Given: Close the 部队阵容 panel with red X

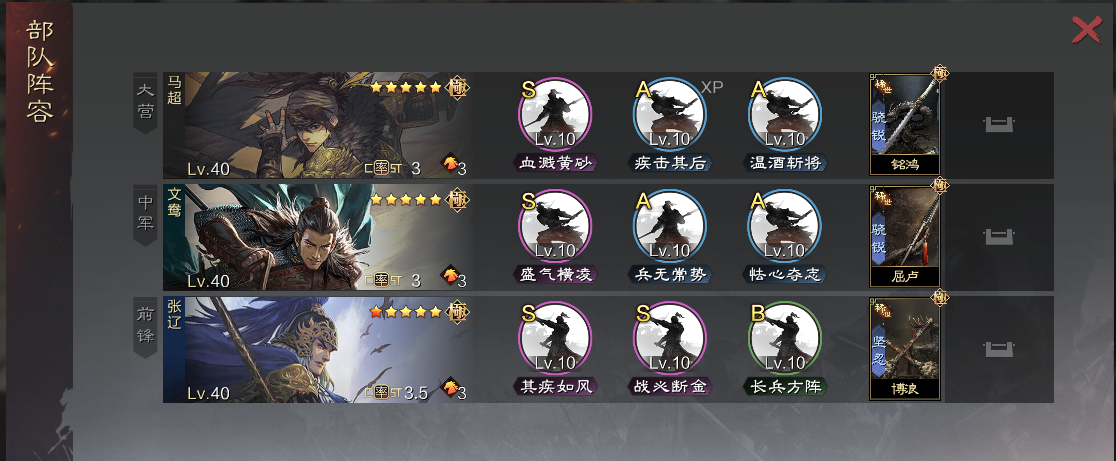Looking at the screenshot, I should click(x=1086, y=30).
